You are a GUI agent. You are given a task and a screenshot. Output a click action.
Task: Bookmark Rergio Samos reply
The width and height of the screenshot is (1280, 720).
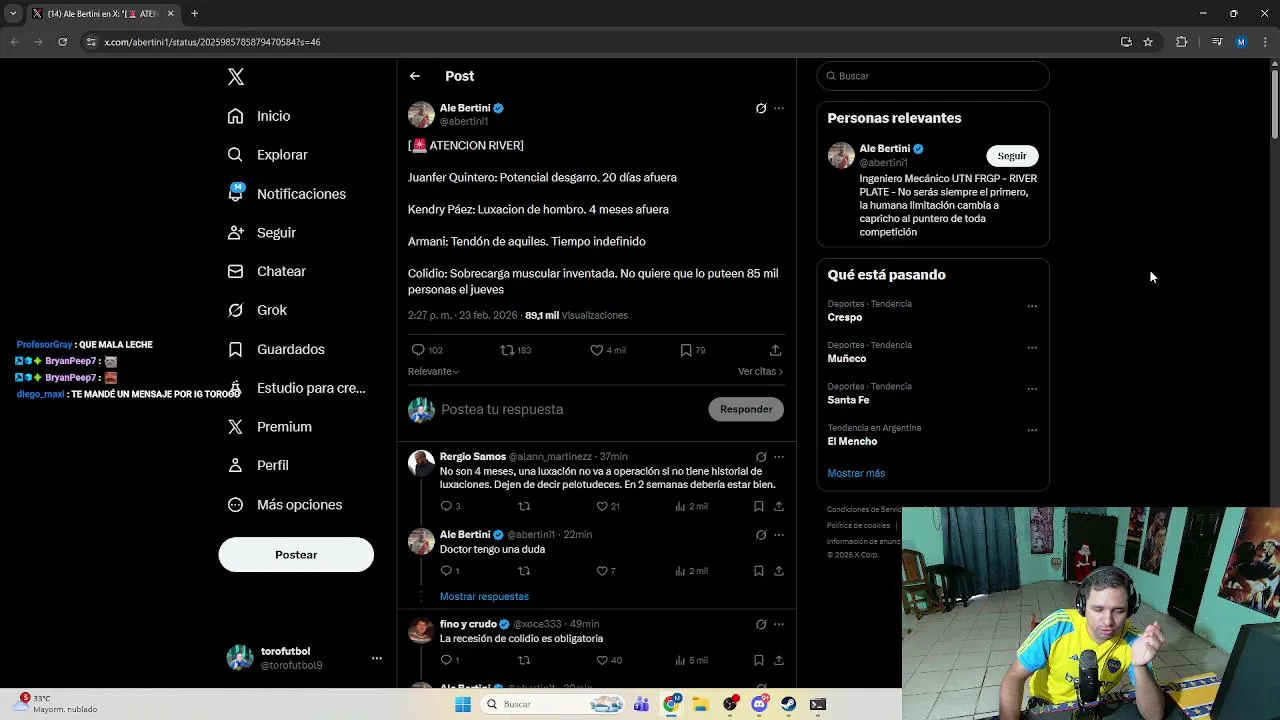coord(758,506)
